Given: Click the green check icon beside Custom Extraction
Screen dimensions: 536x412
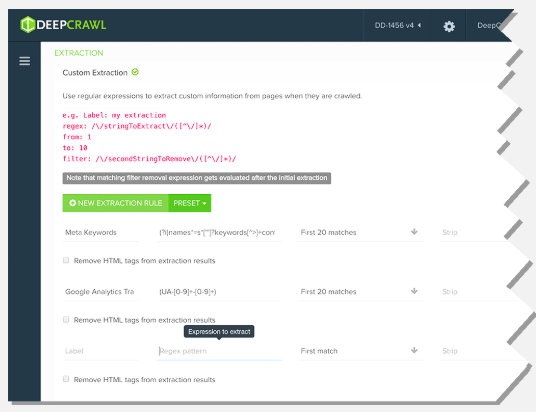Looking at the screenshot, I should pyautogui.click(x=135, y=72).
